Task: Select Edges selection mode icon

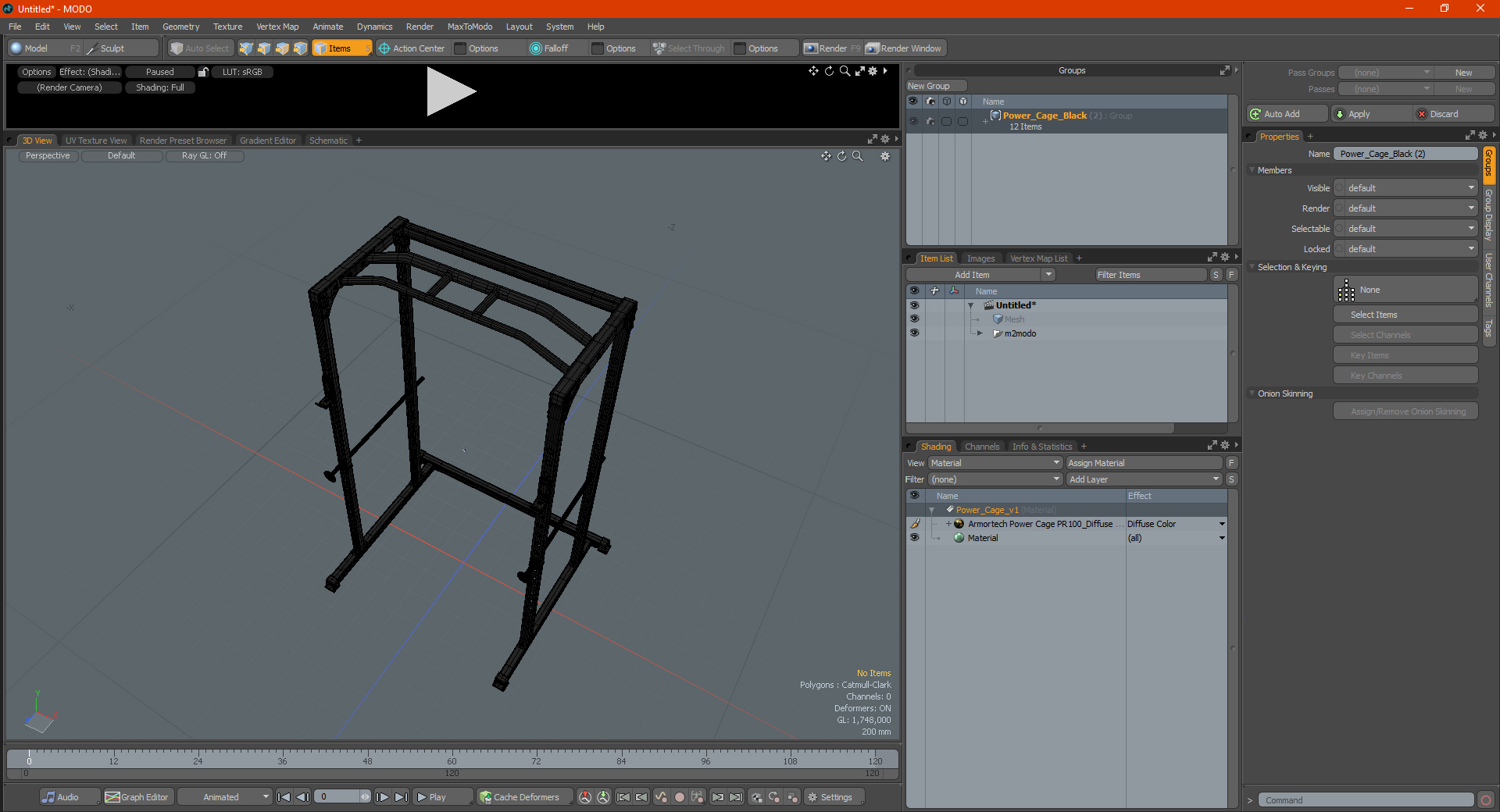Action: [x=264, y=48]
